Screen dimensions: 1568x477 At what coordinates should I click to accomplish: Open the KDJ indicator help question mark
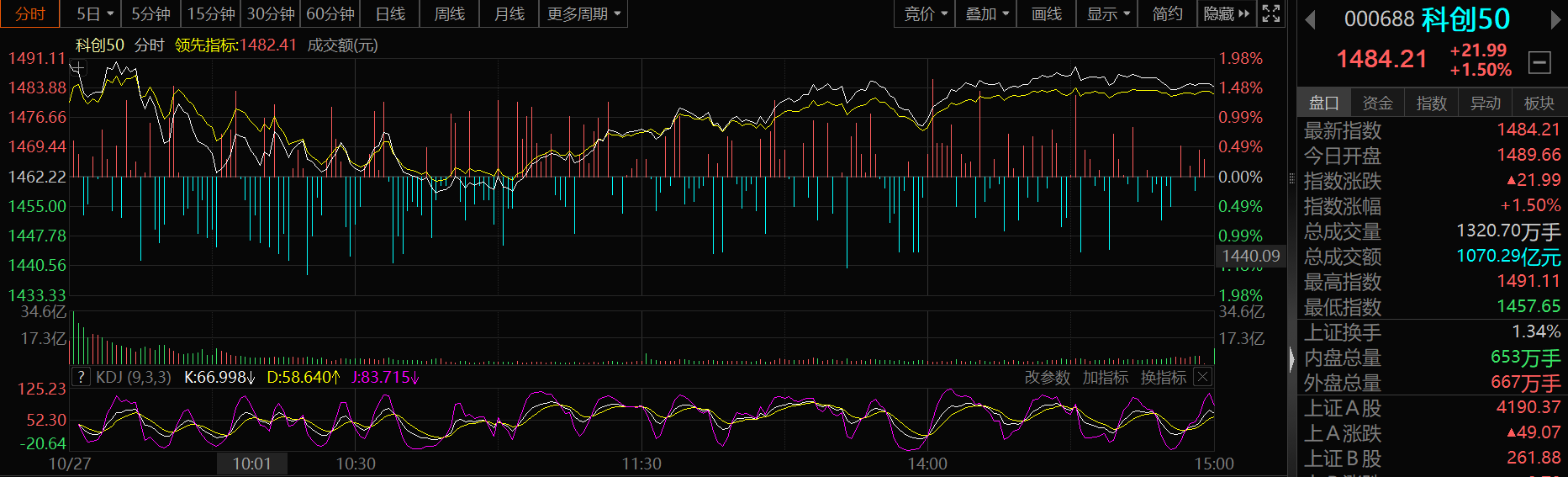point(81,377)
